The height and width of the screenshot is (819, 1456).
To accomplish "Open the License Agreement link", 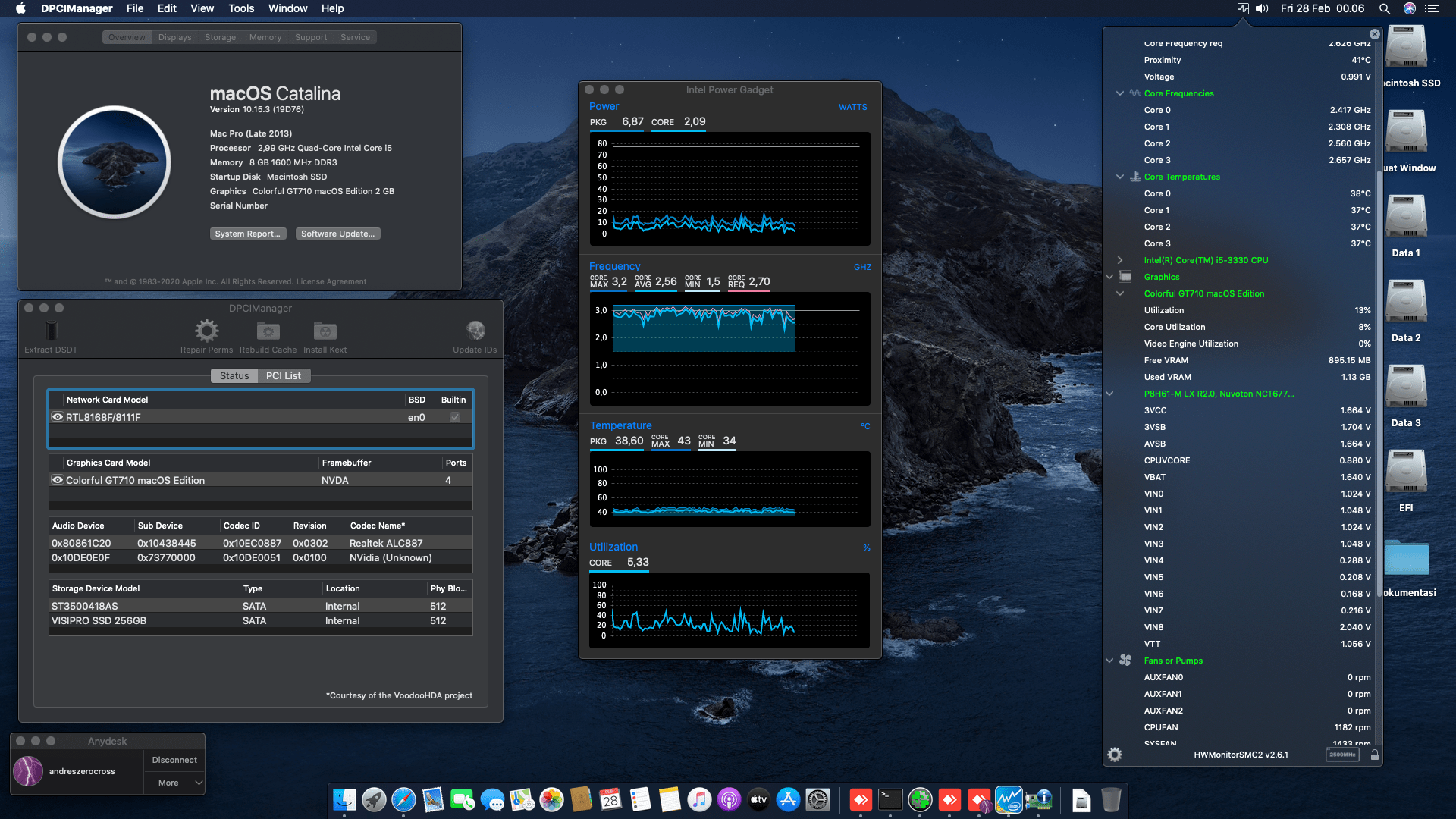I will [331, 282].
